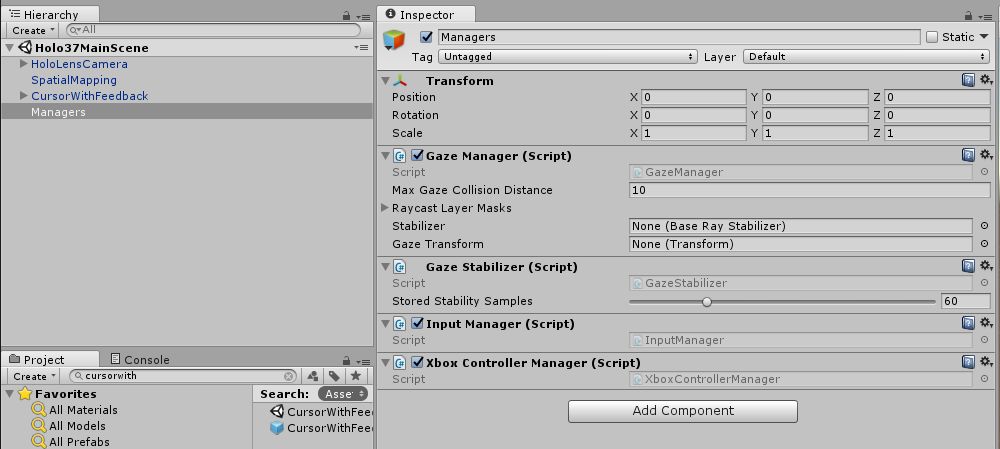Click the search by type filter icon
The width and height of the screenshot is (1000, 449).
313,376
